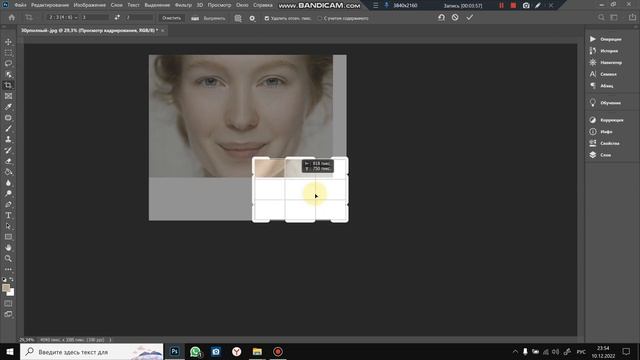
Task: Open the Коррекция (Adjustments) panel
Action: tap(607, 120)
